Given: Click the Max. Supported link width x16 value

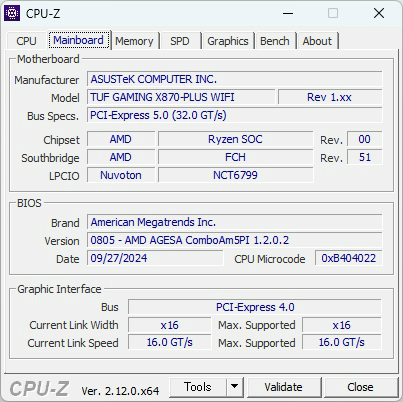Looking at the screenshot, I should pyautogui.click(x=342, y=325).
